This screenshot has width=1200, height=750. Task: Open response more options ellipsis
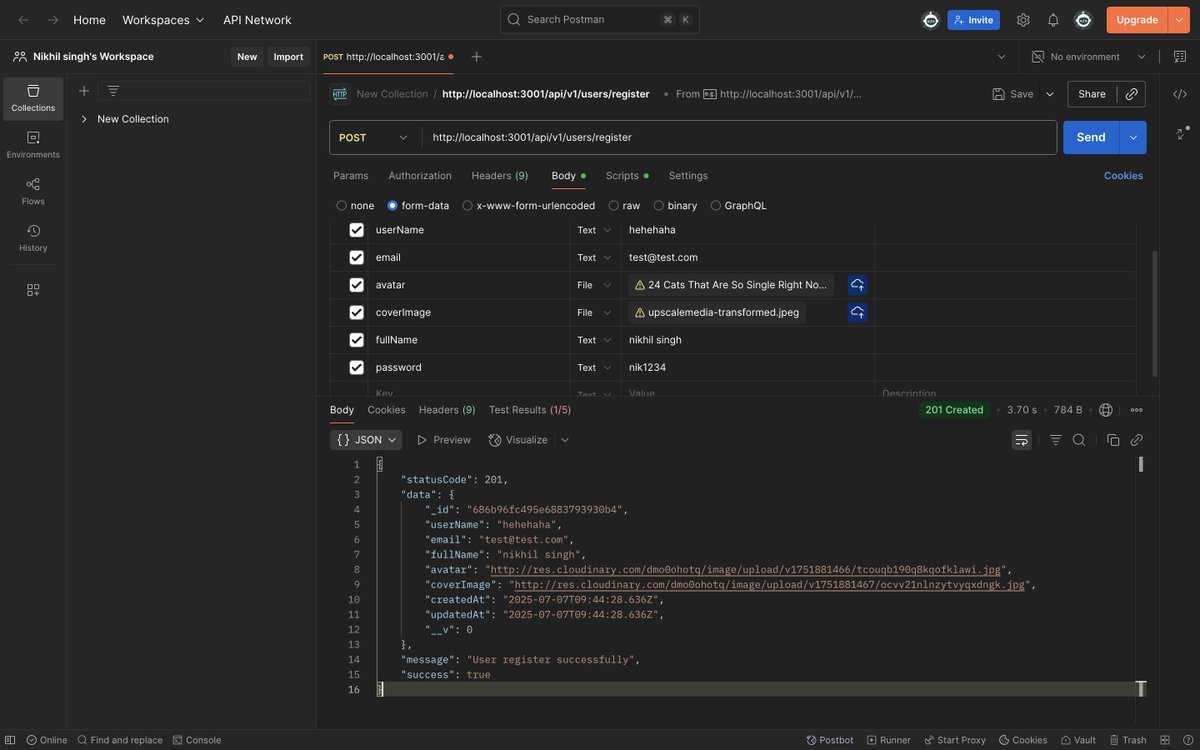(1136, 410)
